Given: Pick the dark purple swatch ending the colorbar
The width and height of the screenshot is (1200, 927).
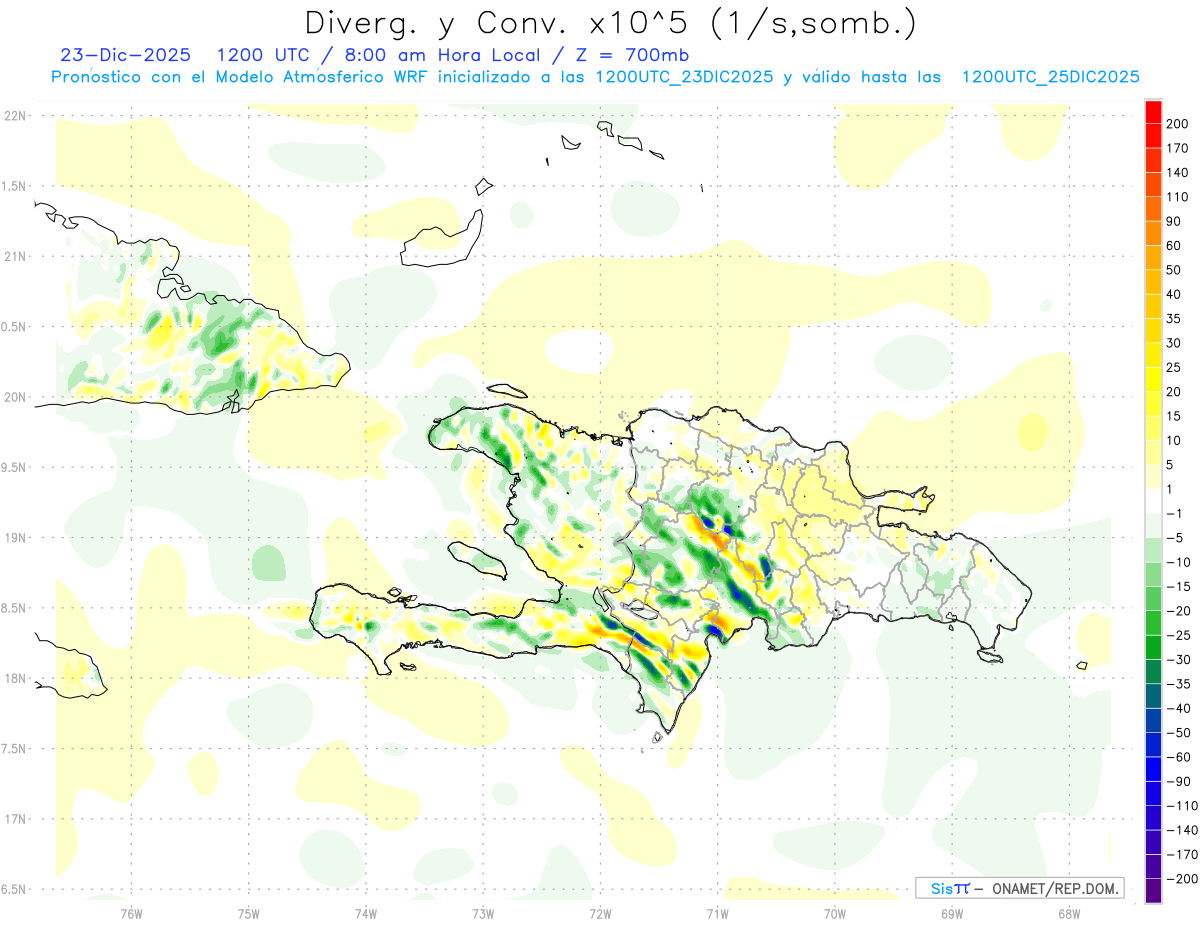Looking at the screenshot, I should 1153,892.
